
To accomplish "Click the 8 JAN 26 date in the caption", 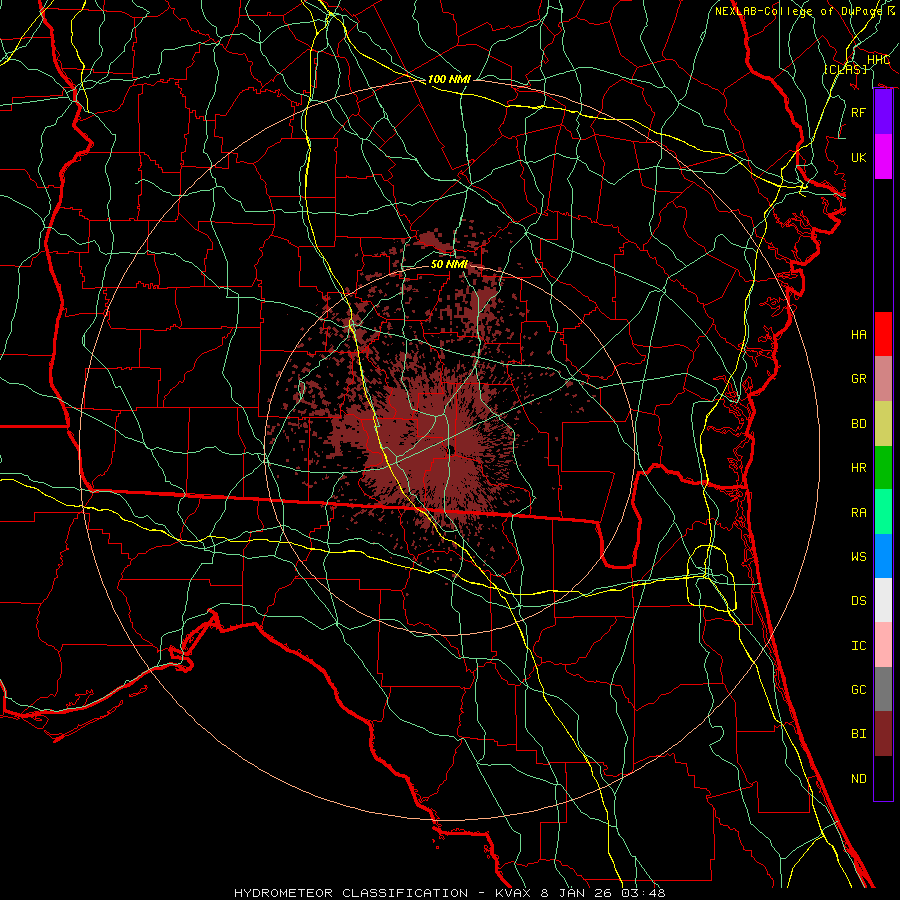I will pos(578,893).
